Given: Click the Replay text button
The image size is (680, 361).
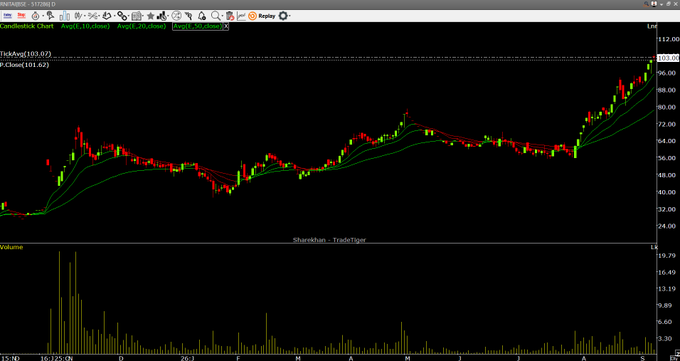Looking at the screenshot, I should (267, 16).
